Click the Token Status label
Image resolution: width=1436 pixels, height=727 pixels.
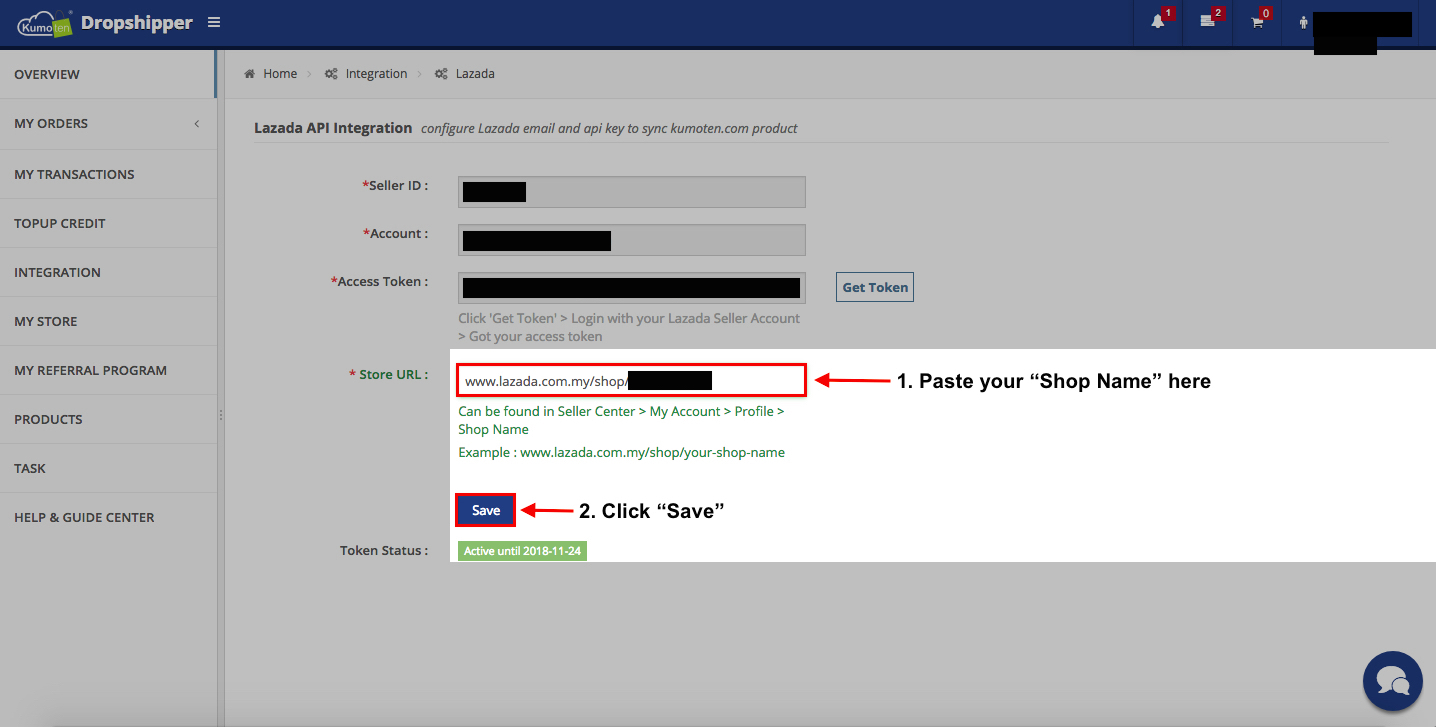384,550
